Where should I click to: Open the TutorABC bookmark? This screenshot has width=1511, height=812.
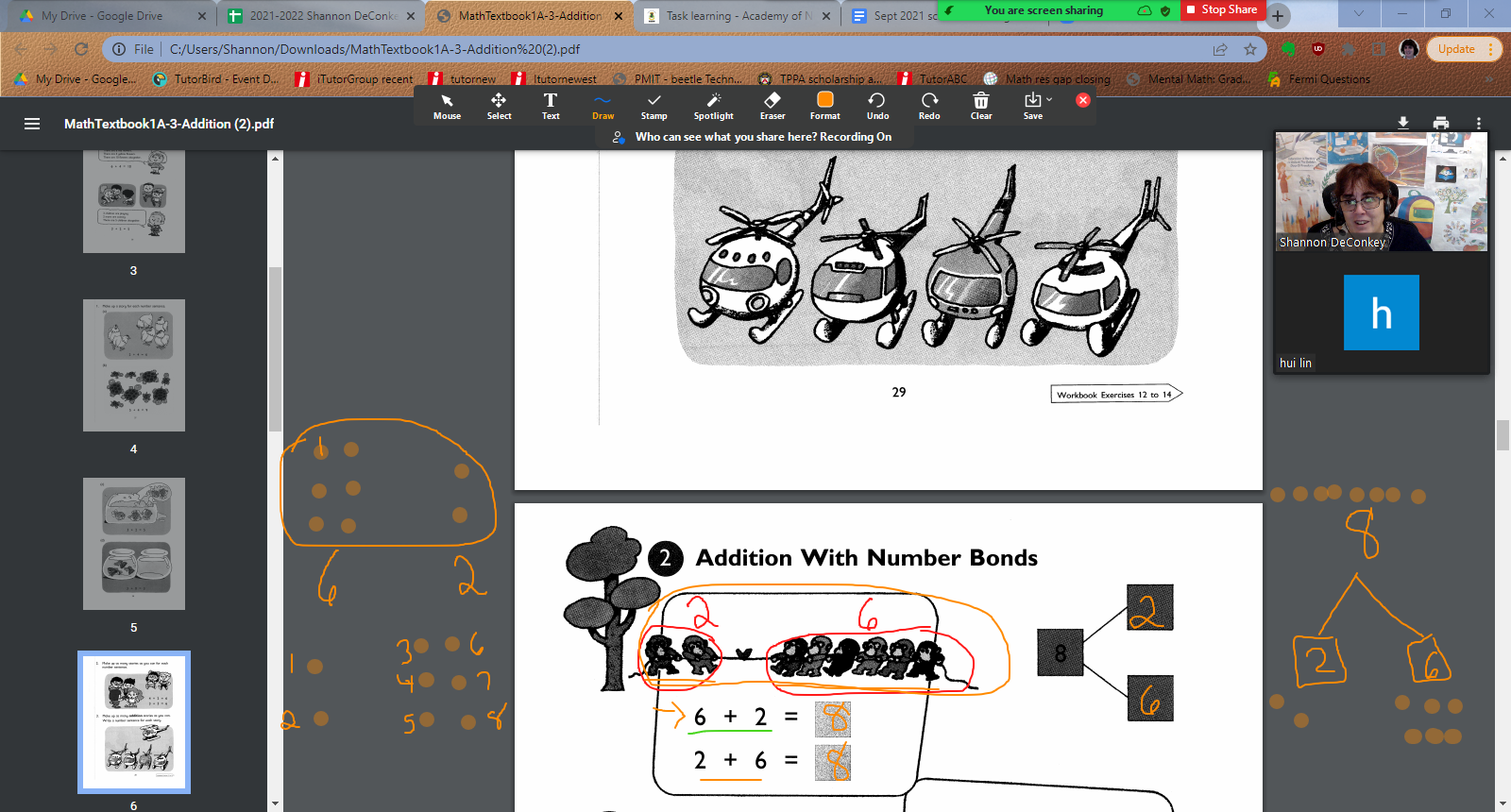(x=933, y=79)
